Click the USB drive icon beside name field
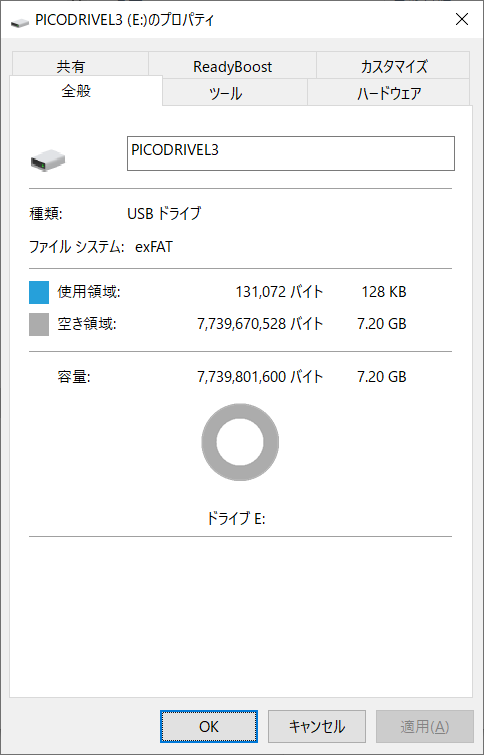The image size is (484, 755). (x=48, y=160)
